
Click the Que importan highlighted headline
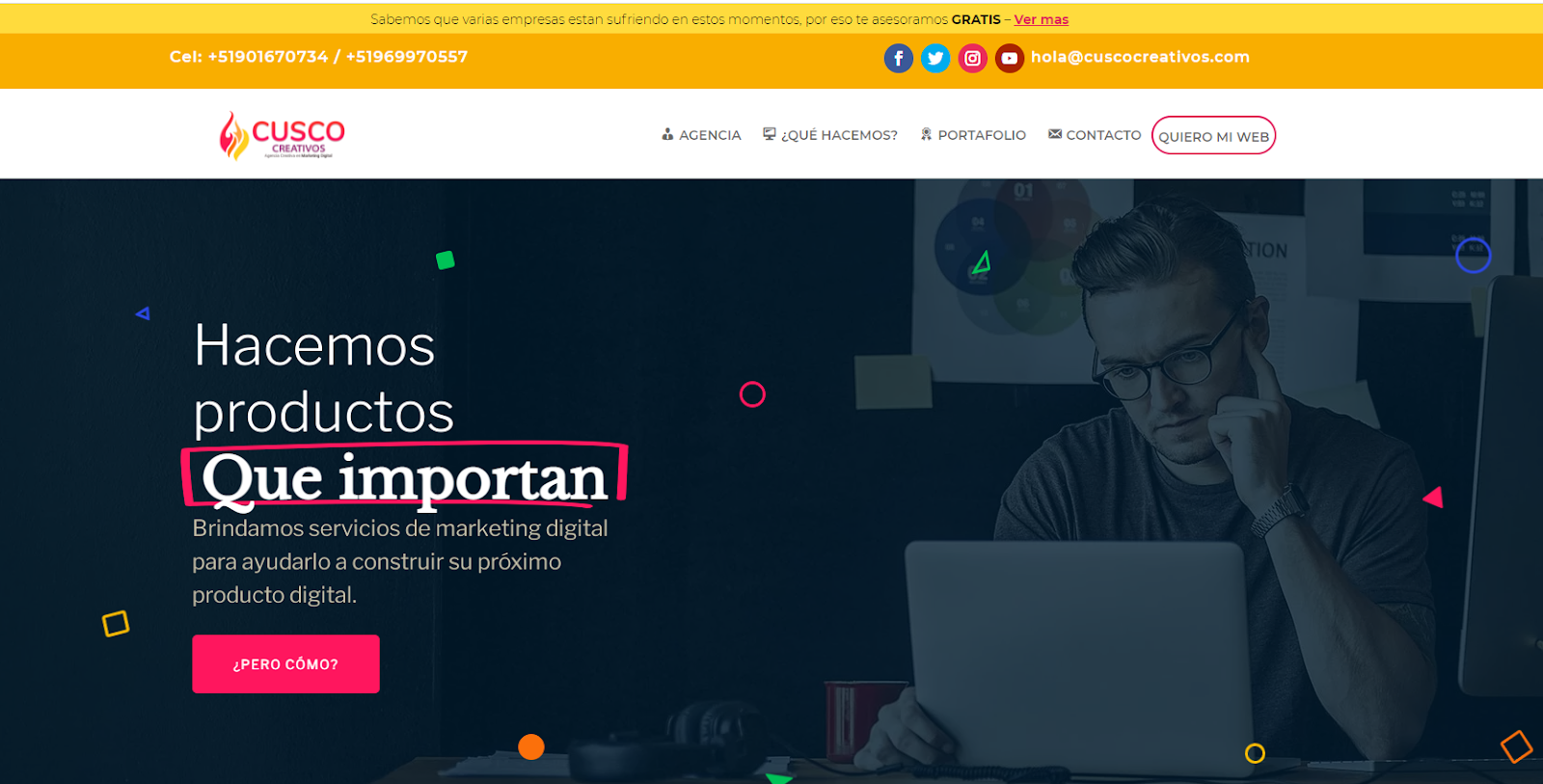405,477
